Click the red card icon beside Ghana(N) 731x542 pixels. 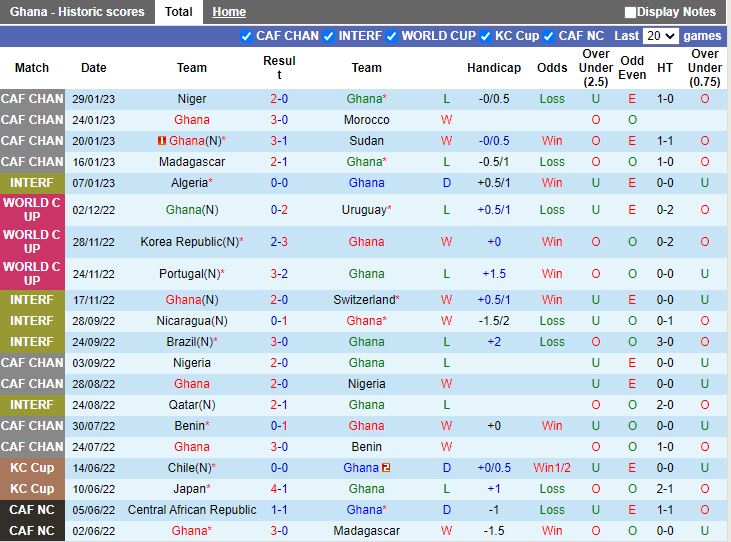pos(163,141)
